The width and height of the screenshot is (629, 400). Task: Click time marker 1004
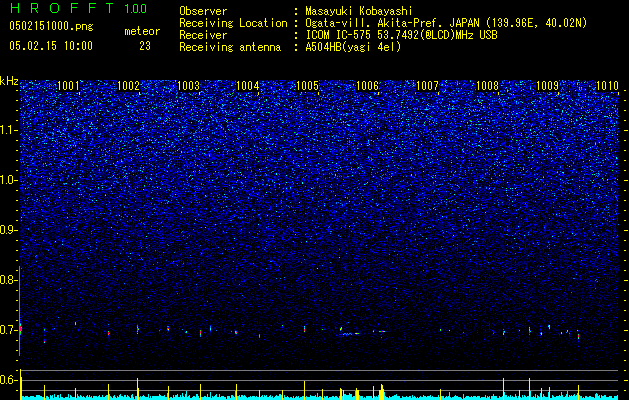click(x=248, y=85)
